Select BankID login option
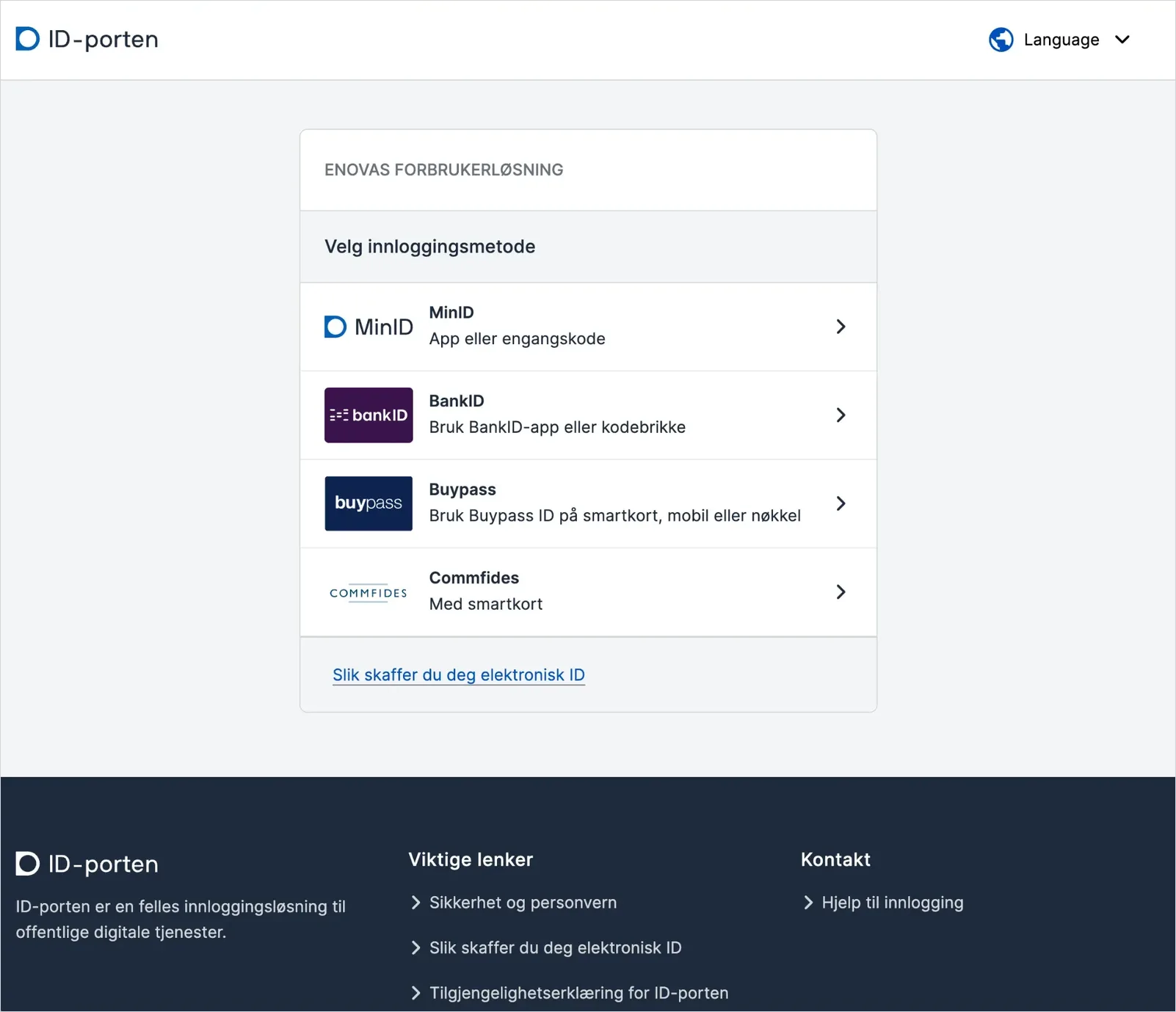Viewport: 1176px width, 1012px height. point(588,415)
